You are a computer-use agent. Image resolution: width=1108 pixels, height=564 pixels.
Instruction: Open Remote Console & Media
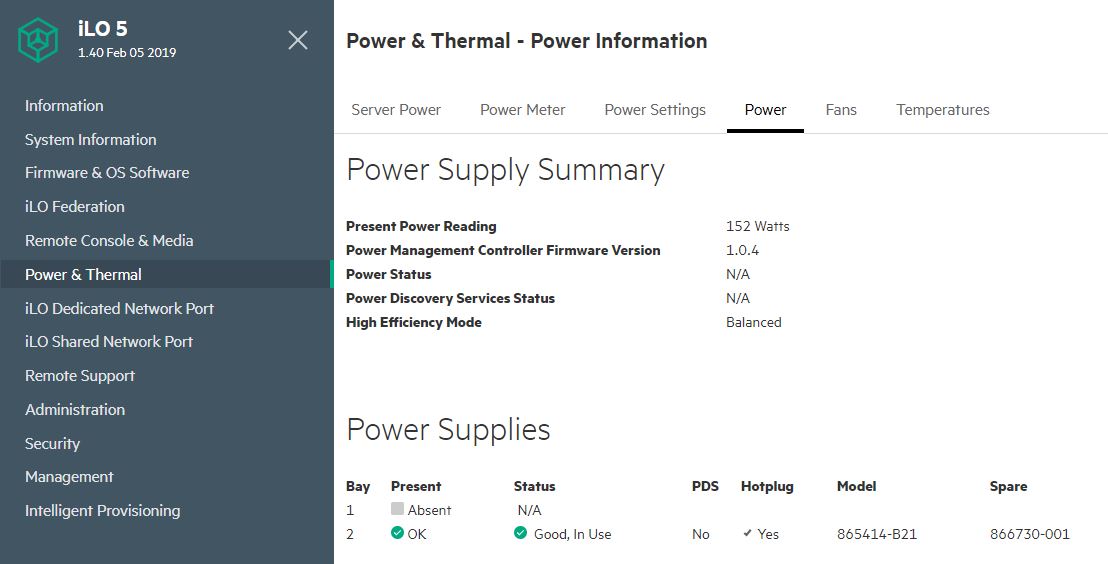click(109, 241)
